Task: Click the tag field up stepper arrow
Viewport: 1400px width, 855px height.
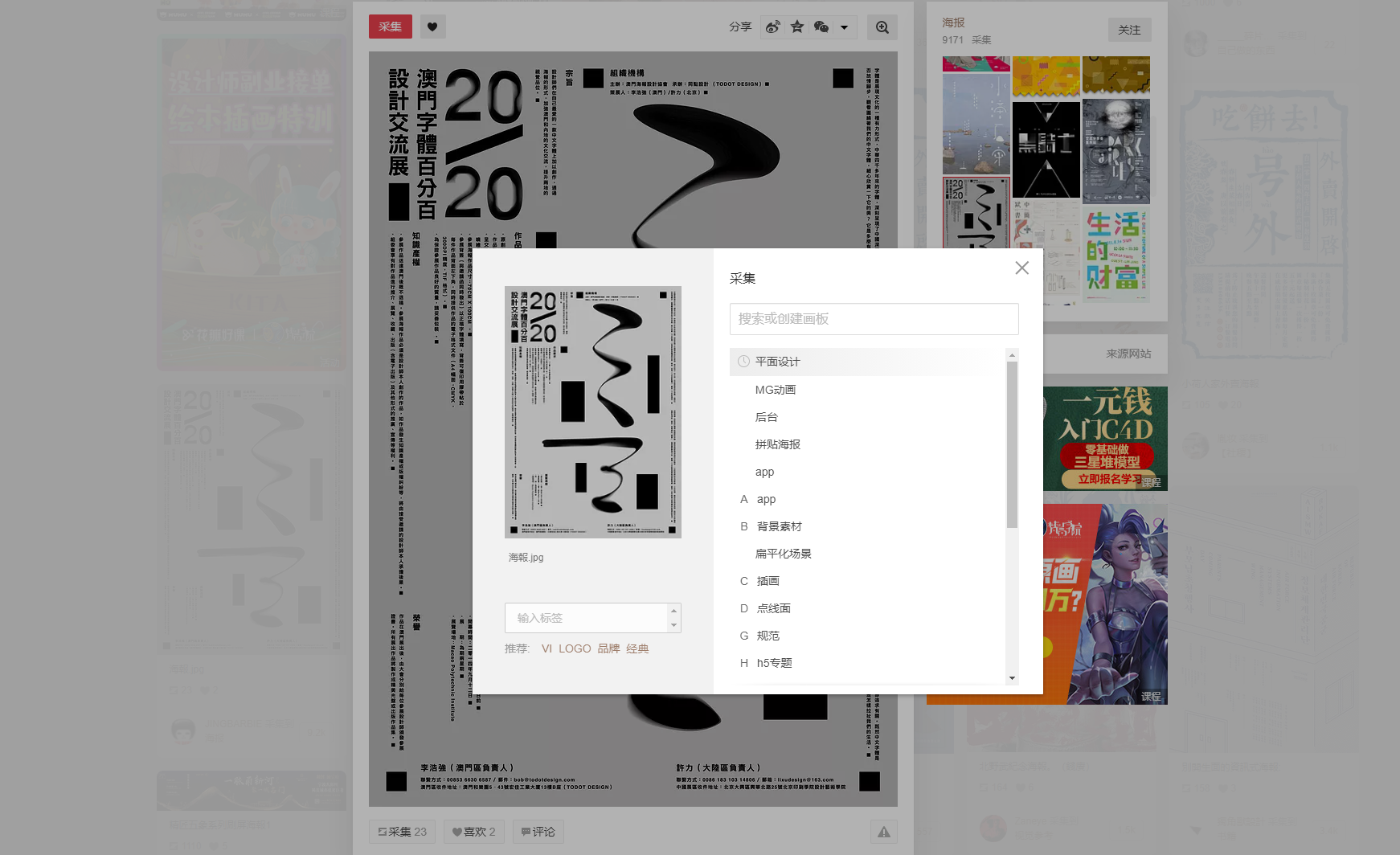Action: [674, 611]
